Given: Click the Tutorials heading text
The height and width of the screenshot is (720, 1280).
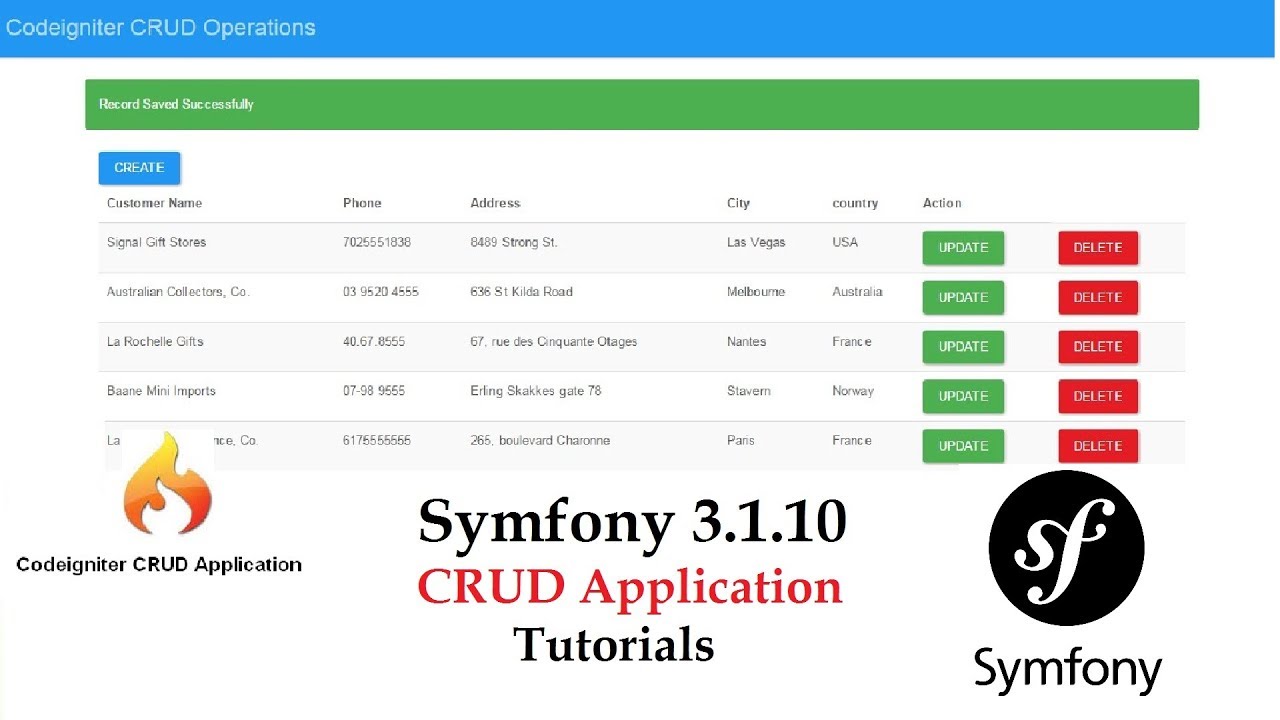Looking at the screenshot, I should (614, 645).
